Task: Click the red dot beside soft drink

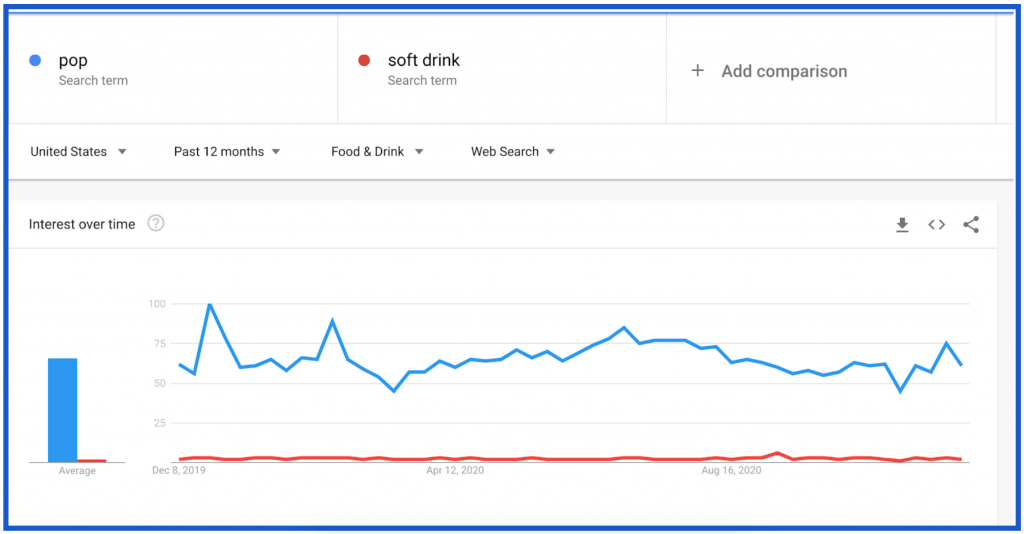Action: [x=364, y=61]
